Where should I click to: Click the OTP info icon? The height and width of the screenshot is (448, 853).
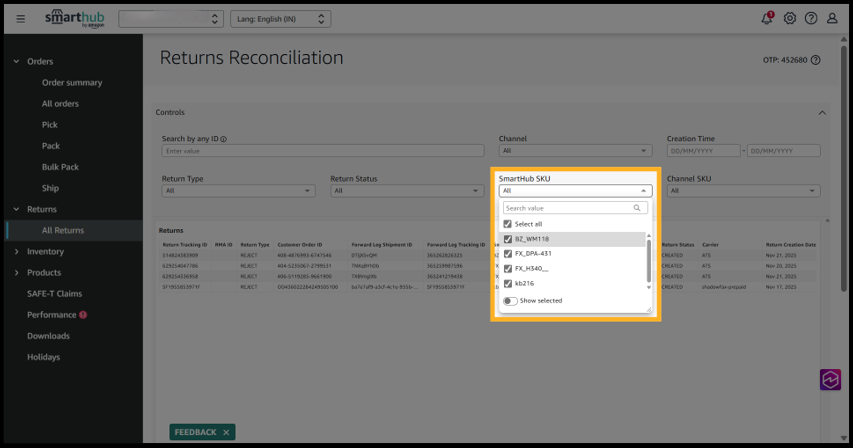click(816, 60)
